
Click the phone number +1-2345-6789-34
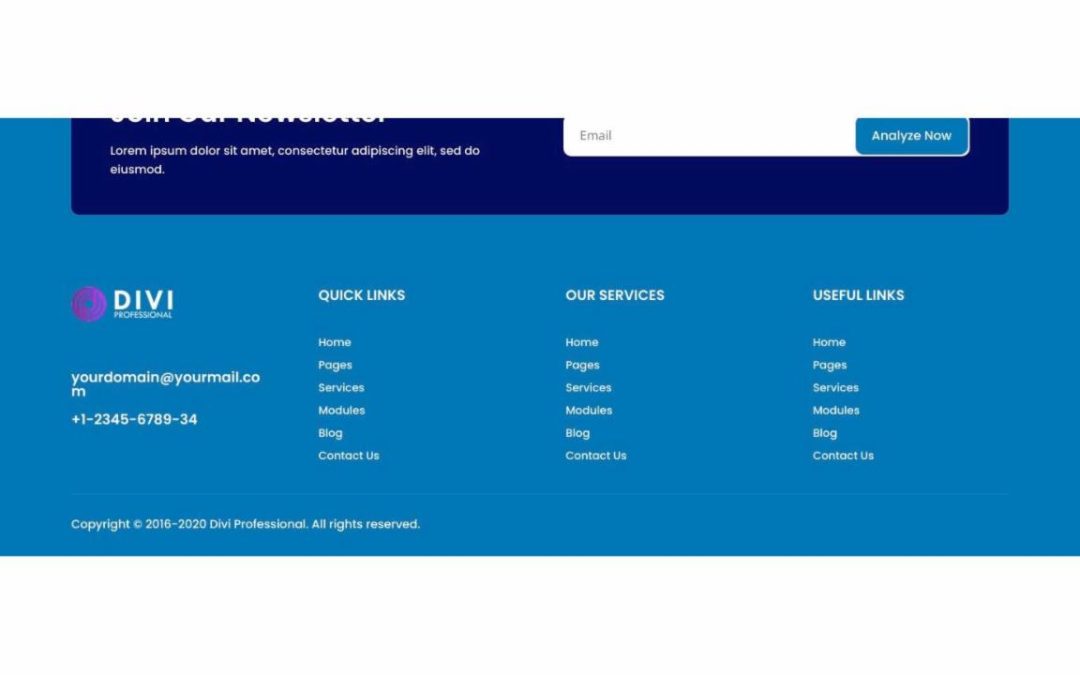point(134,419)
